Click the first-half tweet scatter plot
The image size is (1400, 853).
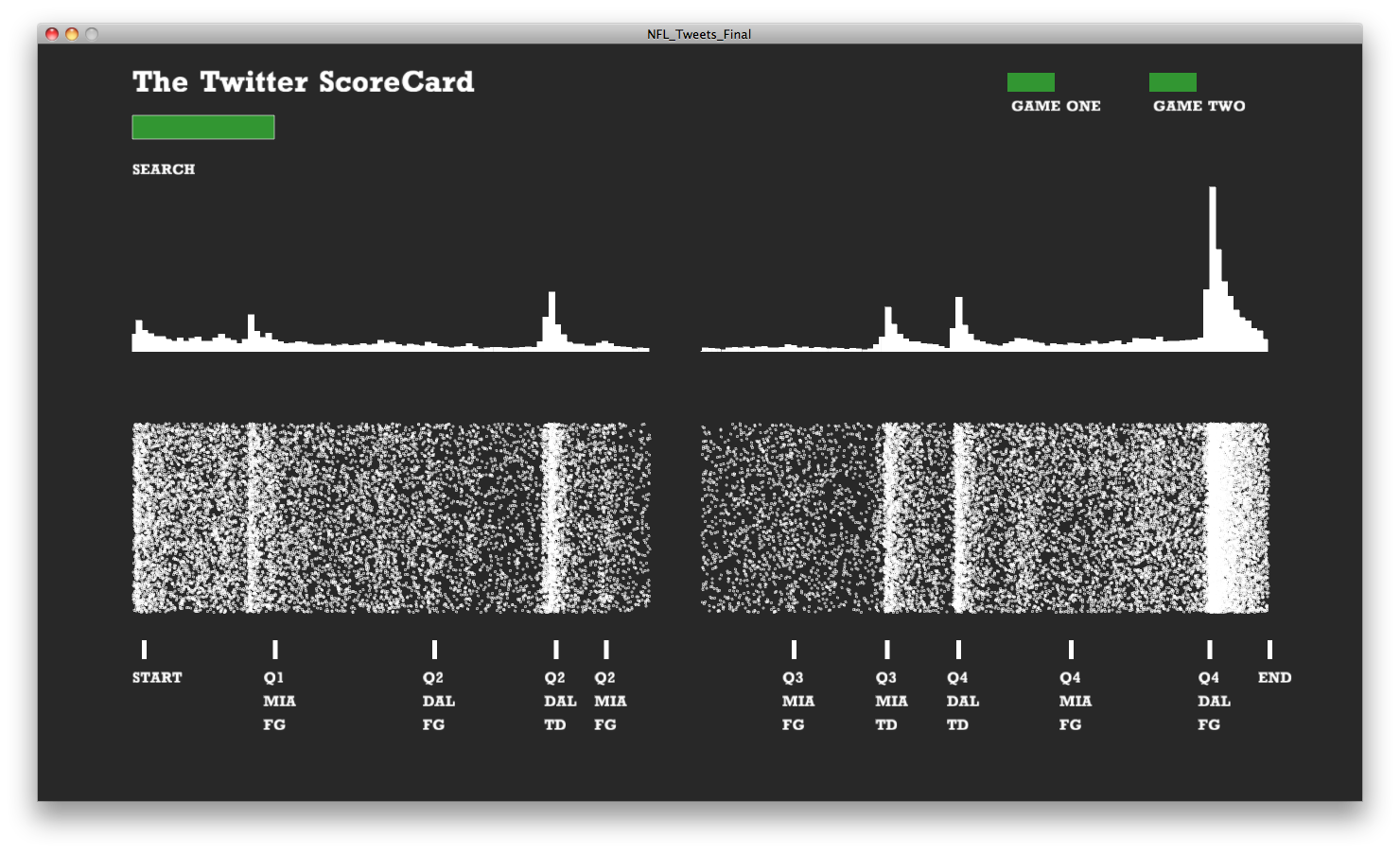tap(391, 517)
